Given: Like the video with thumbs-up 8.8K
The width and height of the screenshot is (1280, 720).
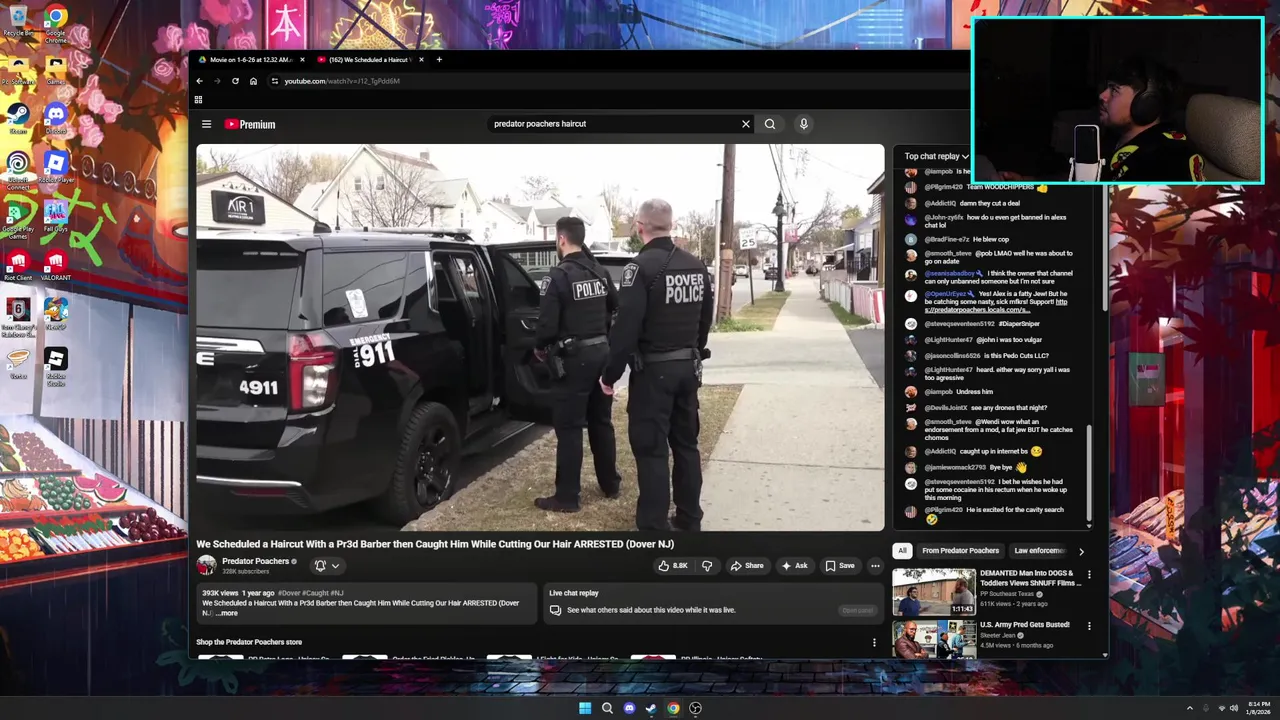Looking at the screenshot, I should [672, 566].
